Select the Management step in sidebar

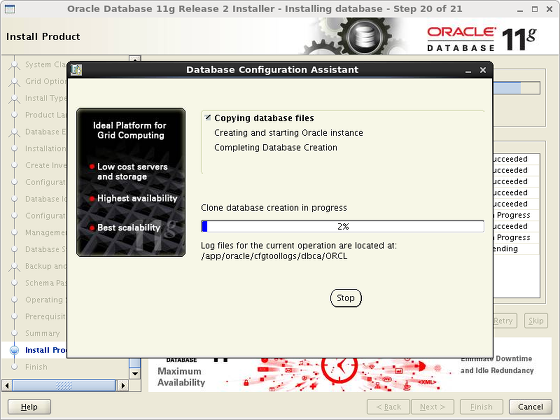coord(45,232)
